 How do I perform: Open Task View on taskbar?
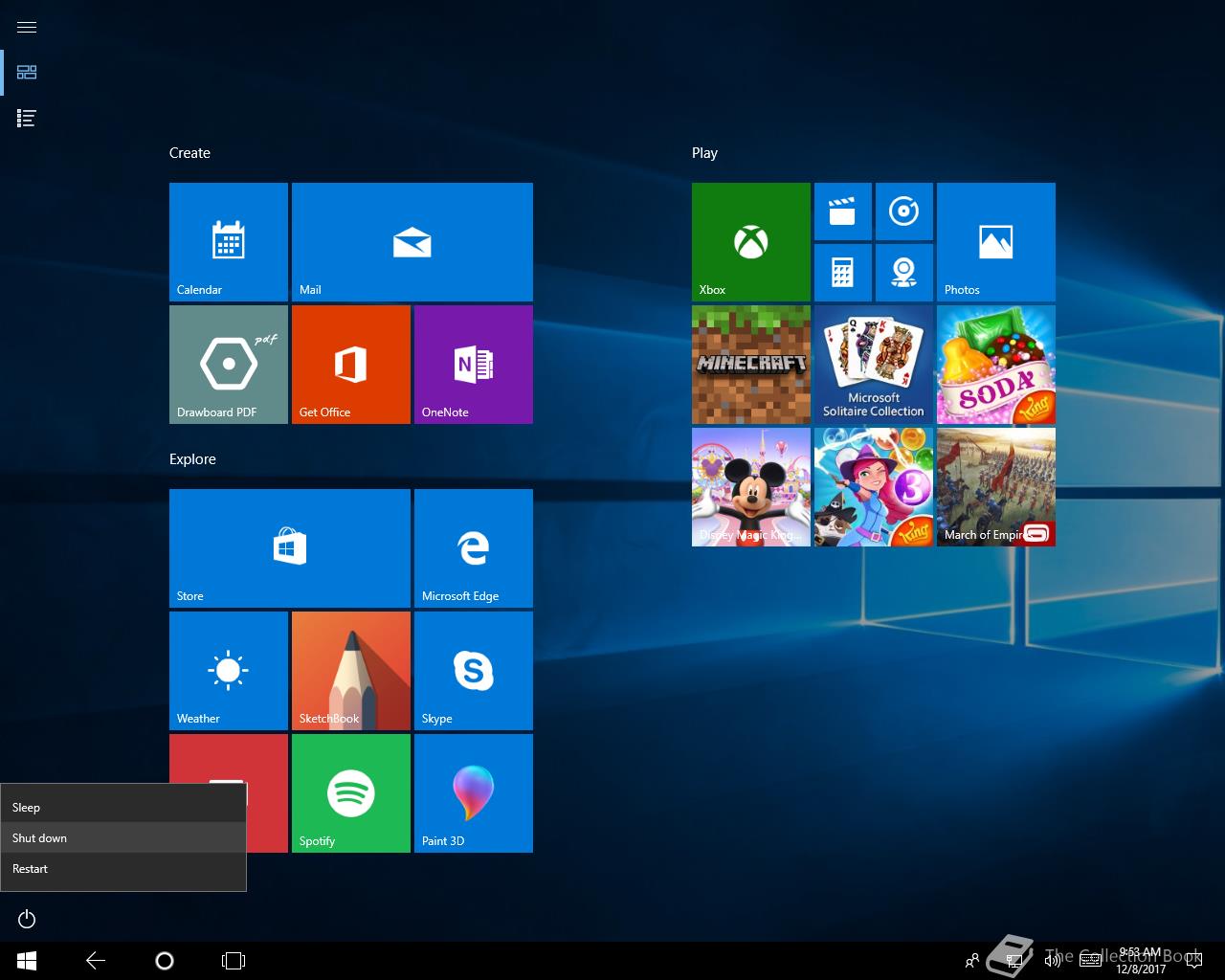234,961
